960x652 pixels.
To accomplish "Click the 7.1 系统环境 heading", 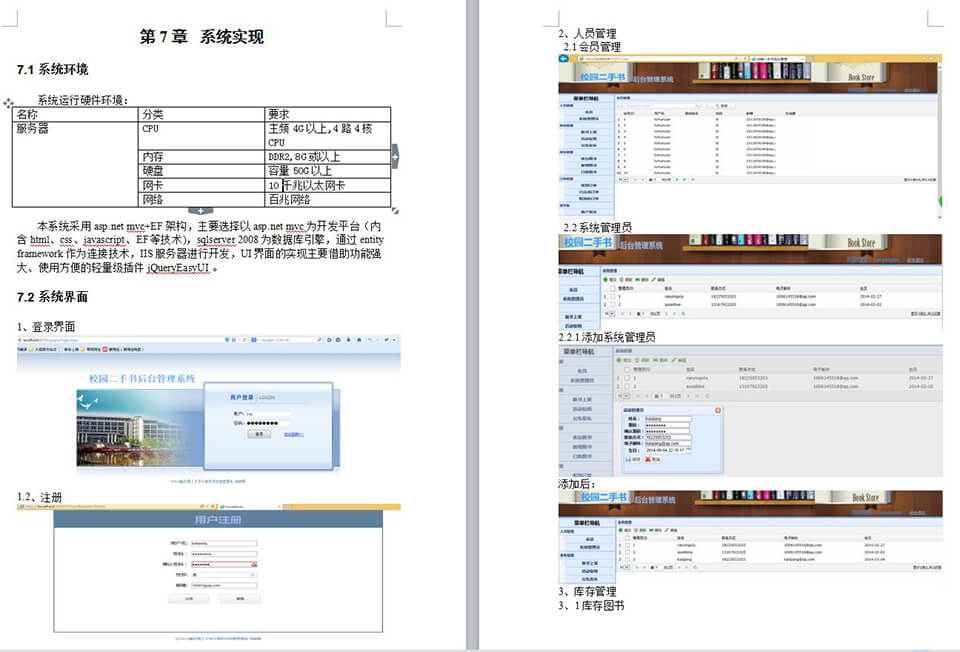I will [53, 70].
